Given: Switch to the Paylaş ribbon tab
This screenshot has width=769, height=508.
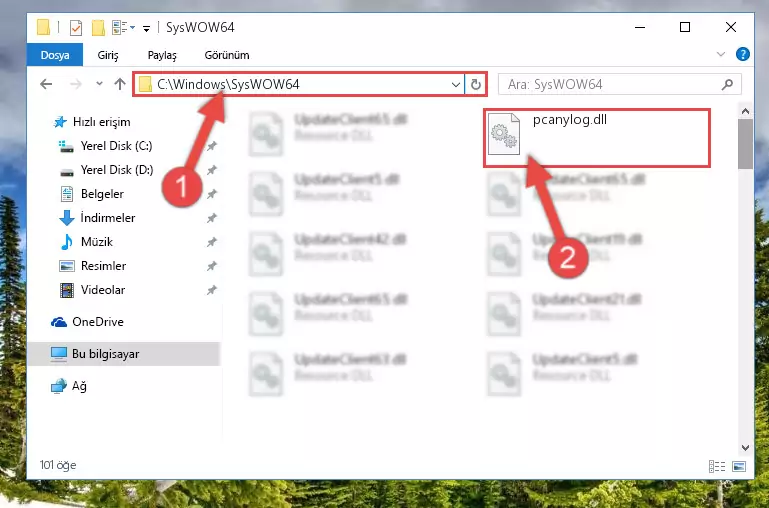Looking at the screenshot, I should [162, 55].
